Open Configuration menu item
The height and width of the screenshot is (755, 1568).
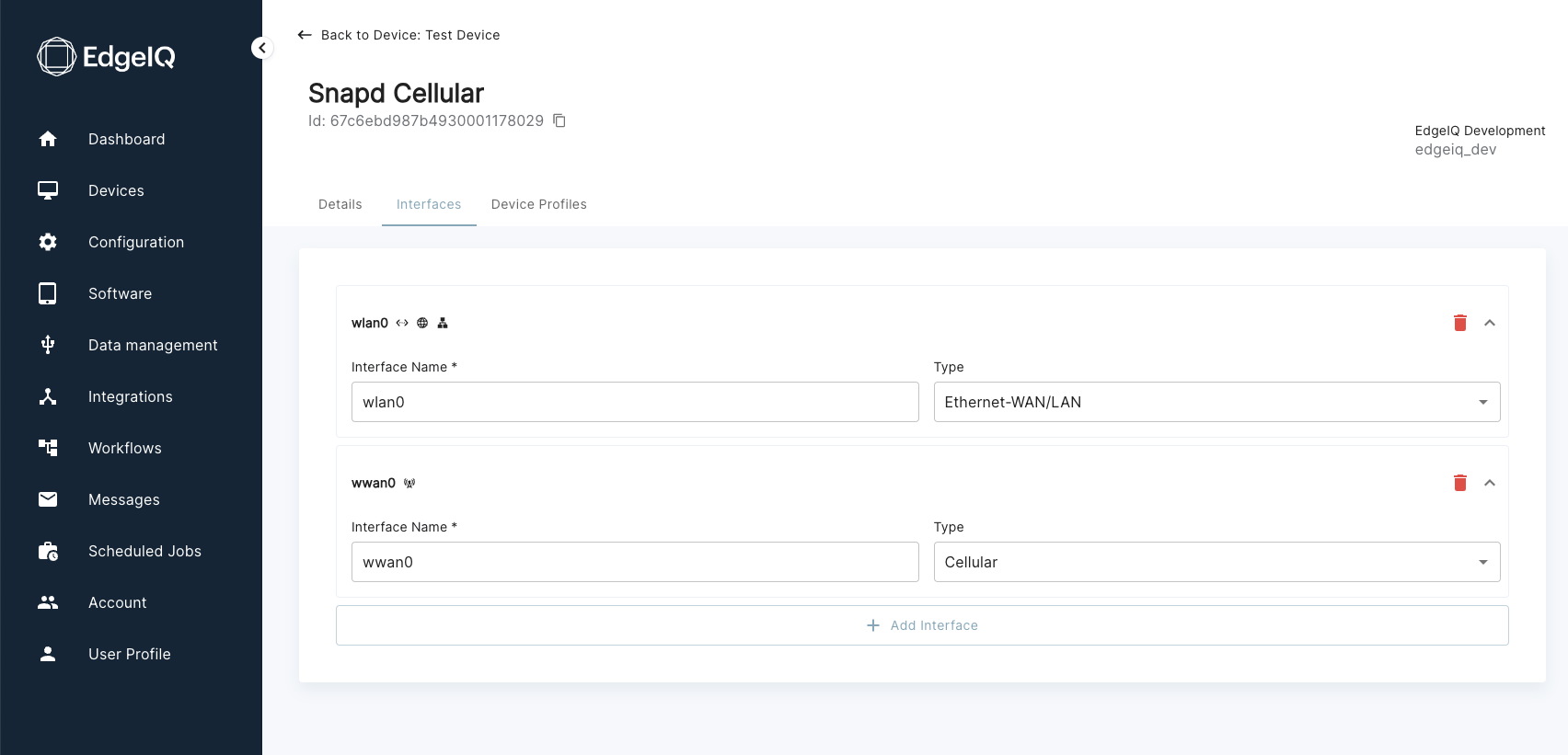[x=136, y=242]
